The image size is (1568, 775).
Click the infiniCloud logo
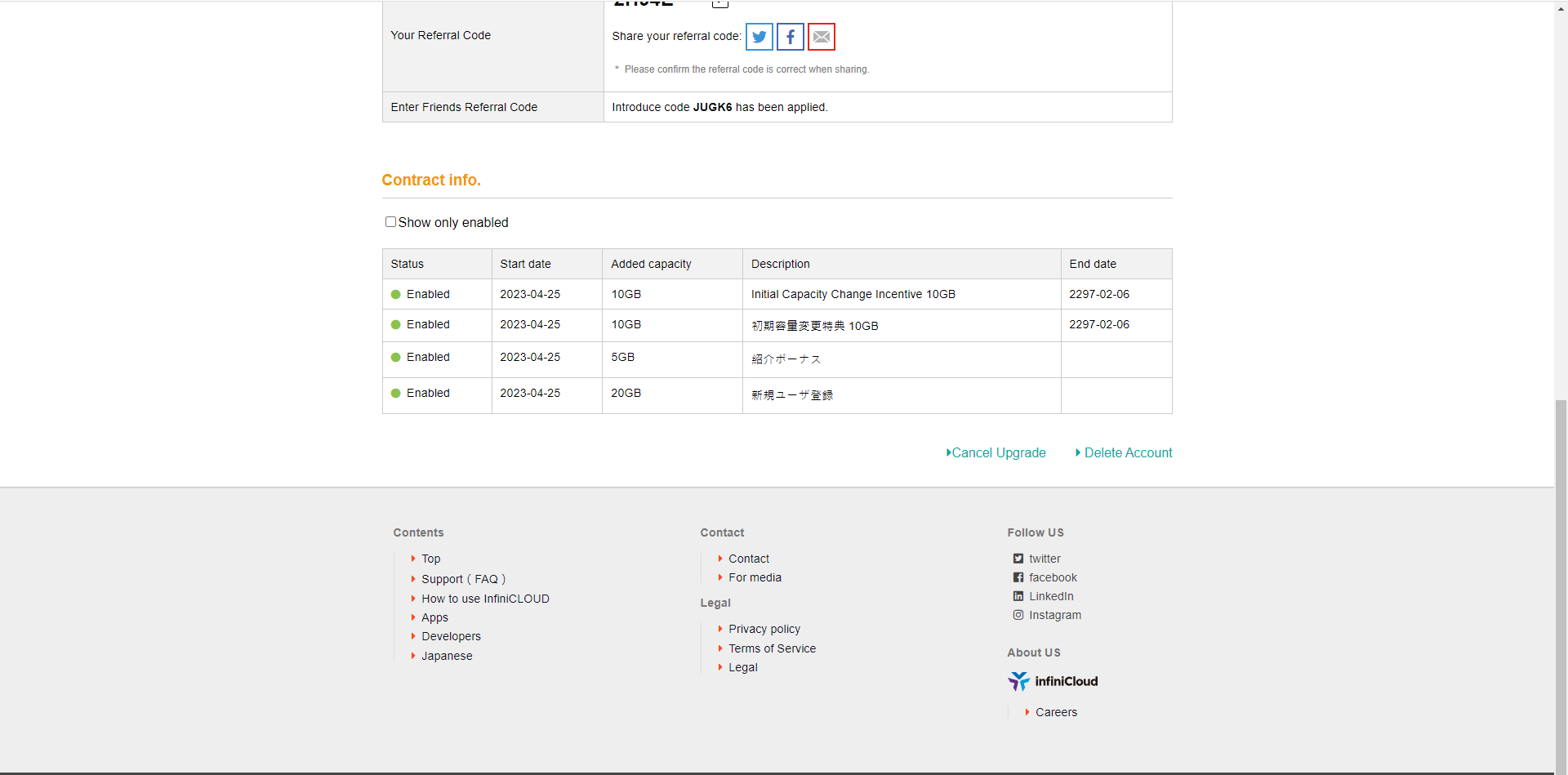(1053, 681)
